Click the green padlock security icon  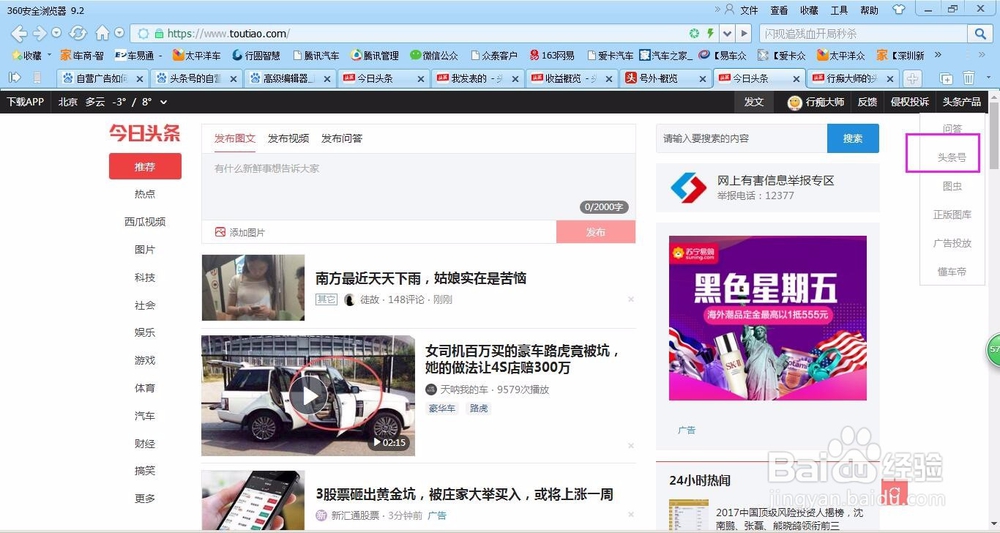click(x=159, y=33)
